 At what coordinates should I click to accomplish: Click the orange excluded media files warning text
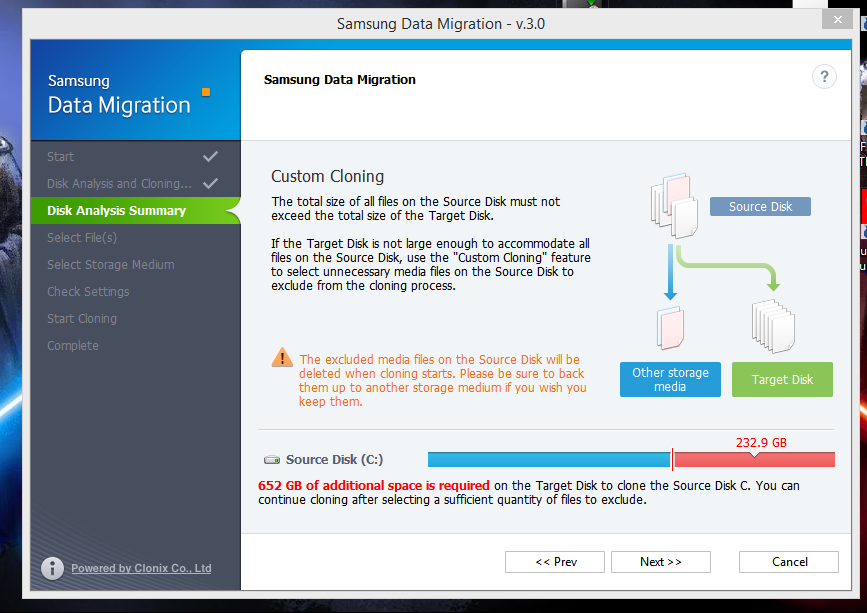click(x=442, y=380)
